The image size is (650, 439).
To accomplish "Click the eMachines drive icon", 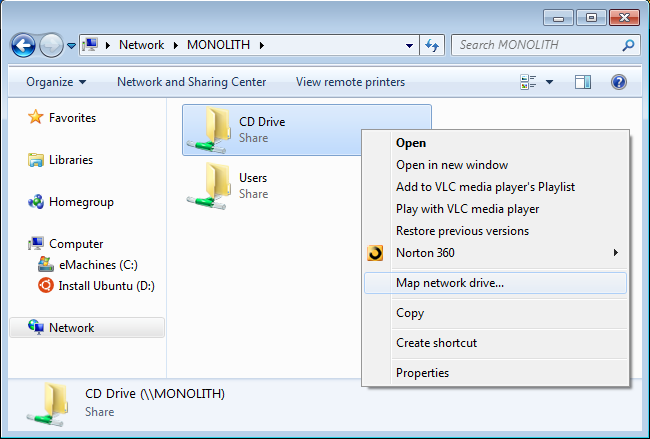I will [46, 264].
